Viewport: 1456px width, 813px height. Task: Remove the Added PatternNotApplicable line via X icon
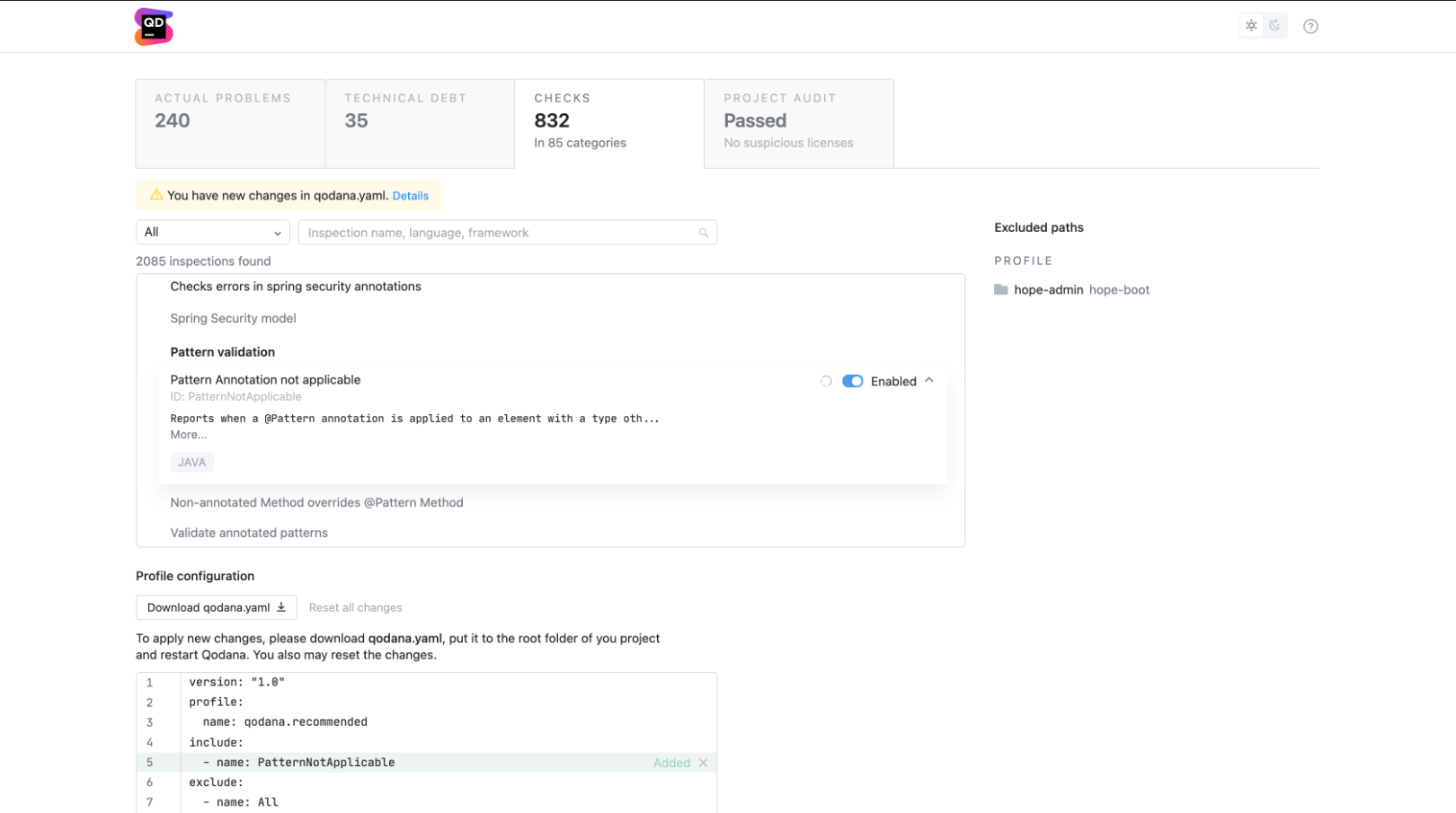click(x=703, y=762)
